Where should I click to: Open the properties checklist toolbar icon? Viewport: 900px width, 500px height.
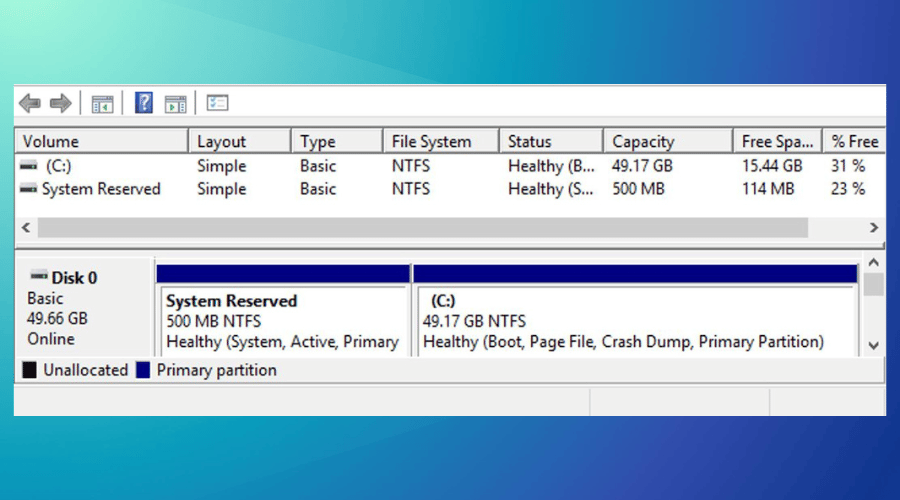(x=218, y=103)
